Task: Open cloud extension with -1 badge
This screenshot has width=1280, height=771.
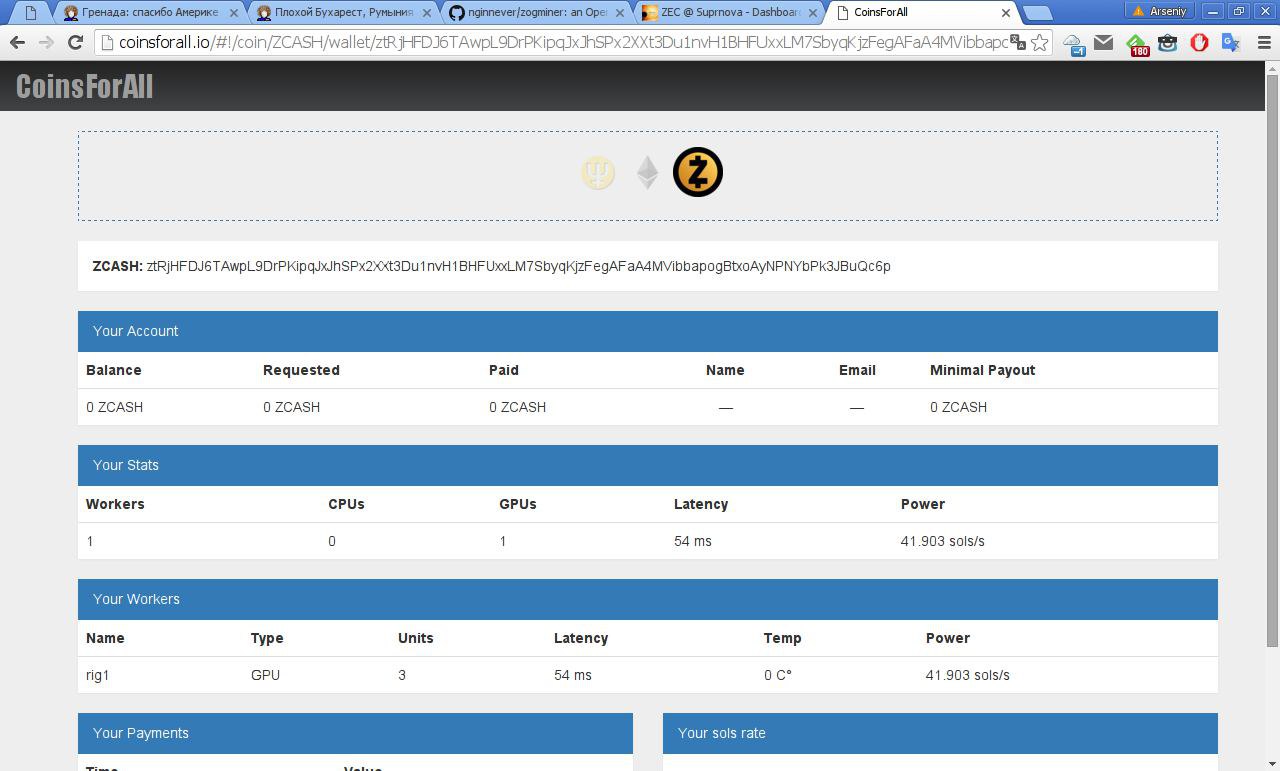Action: [1073, 43]
